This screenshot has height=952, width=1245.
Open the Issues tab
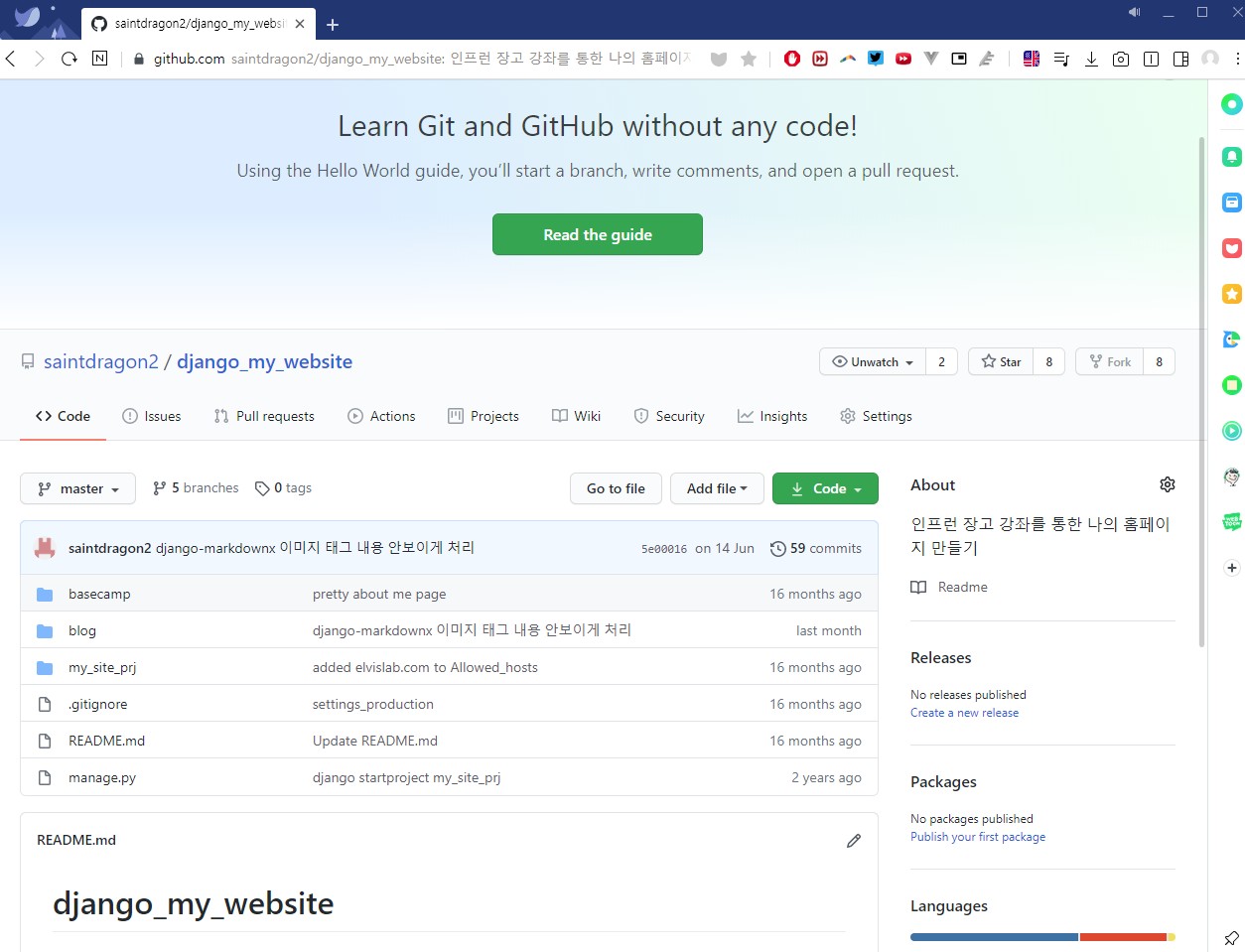click(152, 416)
